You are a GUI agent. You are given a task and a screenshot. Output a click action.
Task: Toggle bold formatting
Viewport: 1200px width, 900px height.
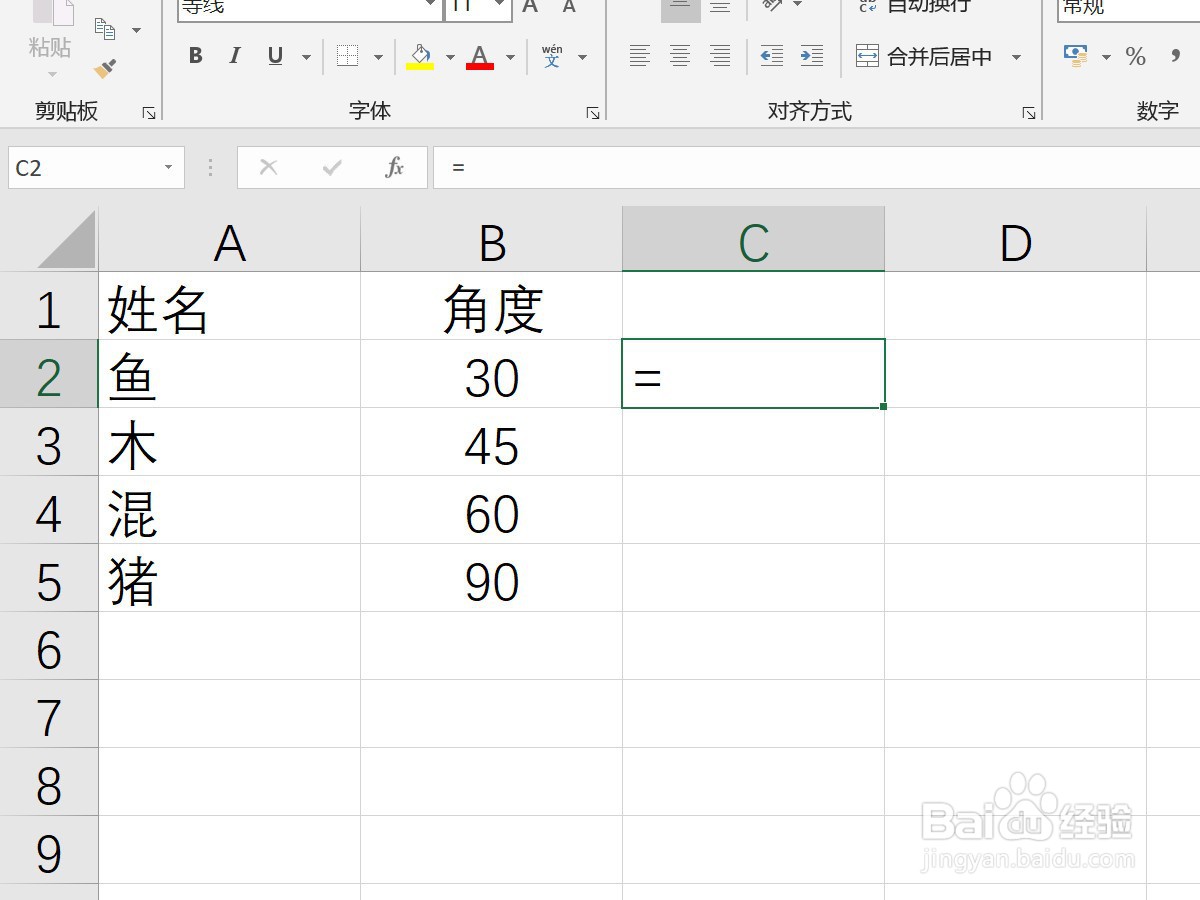pos(194,56)
